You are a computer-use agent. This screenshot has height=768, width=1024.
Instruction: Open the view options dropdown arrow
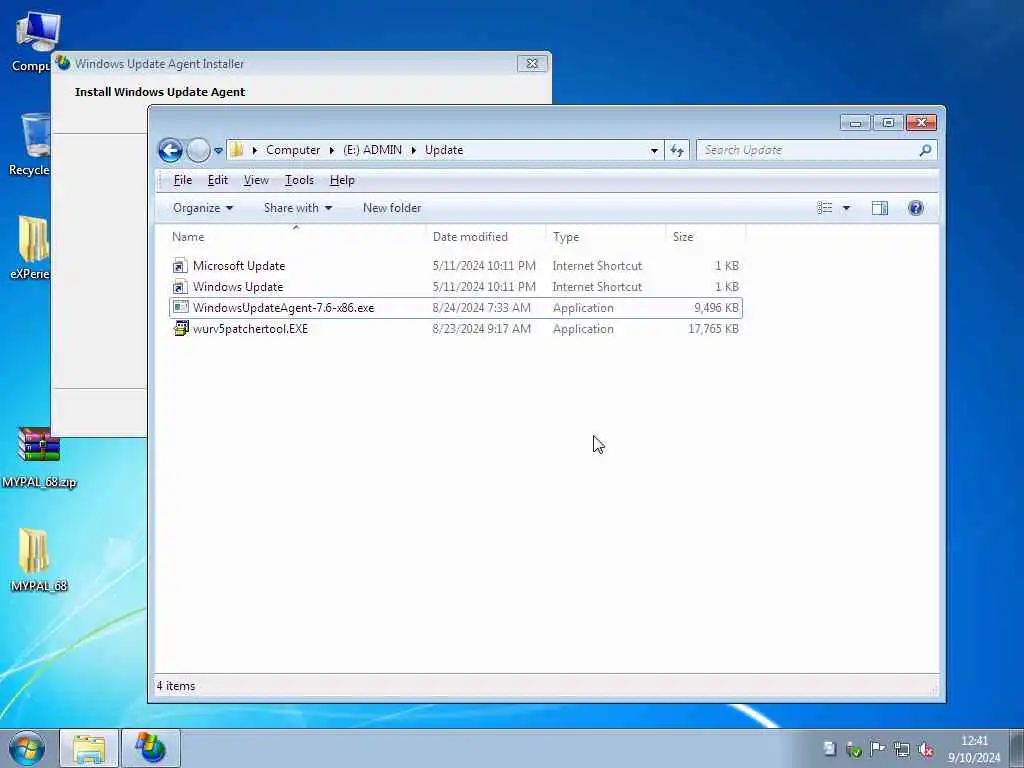pyautogui.click(x=846, y=208)
